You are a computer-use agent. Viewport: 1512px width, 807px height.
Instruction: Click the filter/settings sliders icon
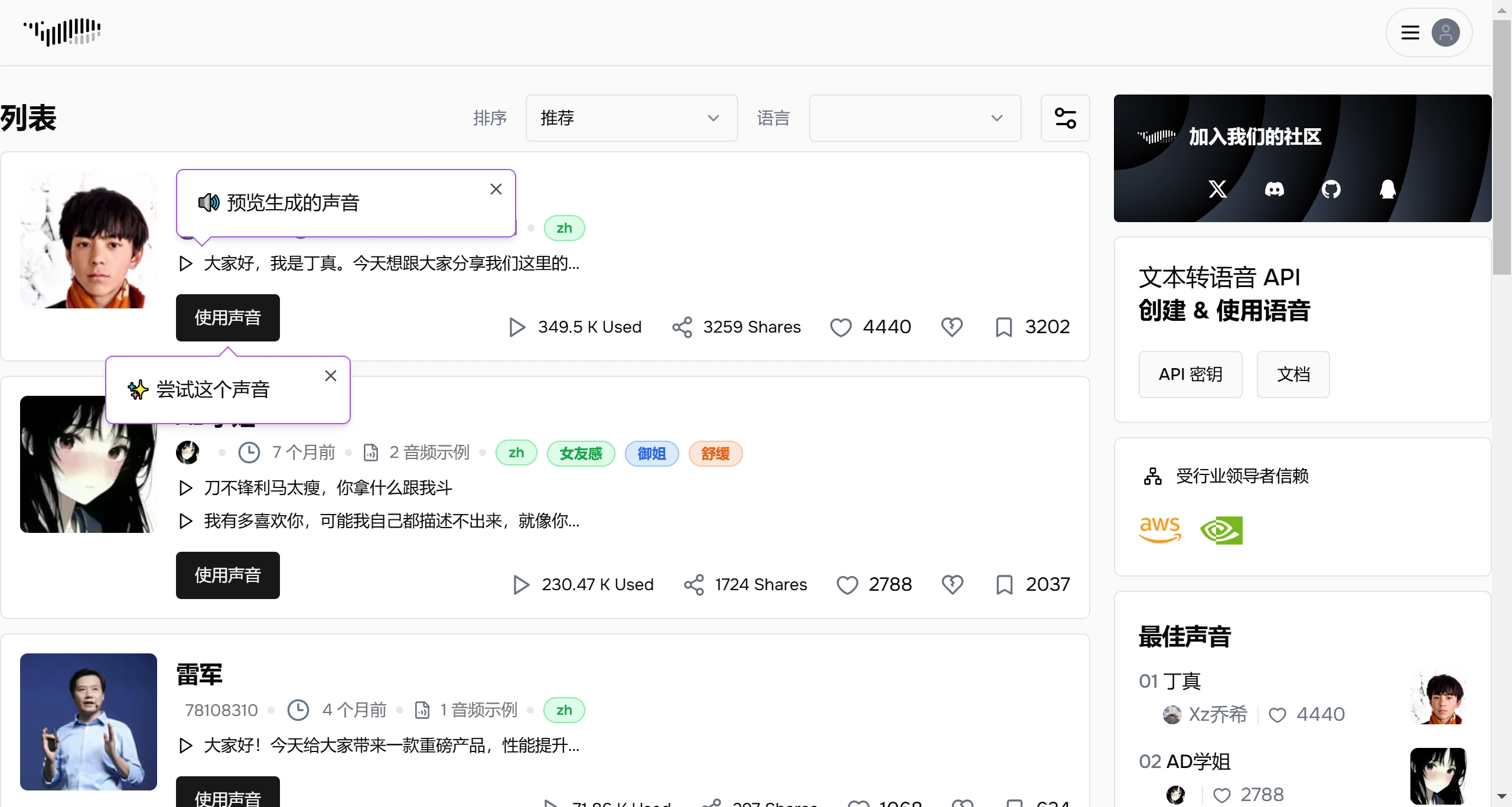point(1064,118)
